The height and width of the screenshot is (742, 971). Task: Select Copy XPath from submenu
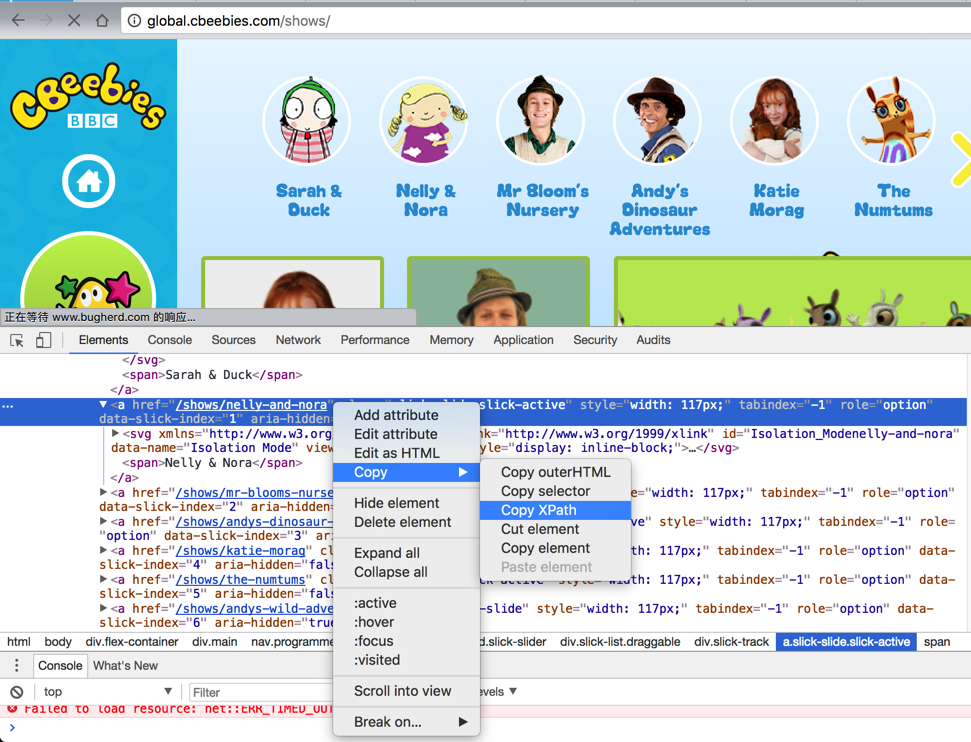click(555, 510)
